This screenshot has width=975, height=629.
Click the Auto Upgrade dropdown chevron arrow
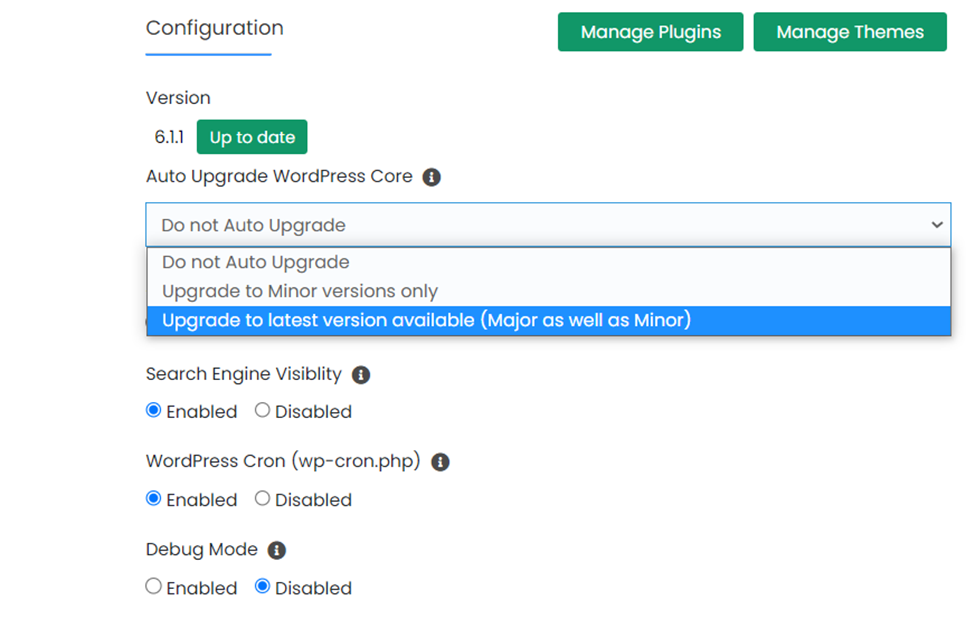[x=936, y=225]
